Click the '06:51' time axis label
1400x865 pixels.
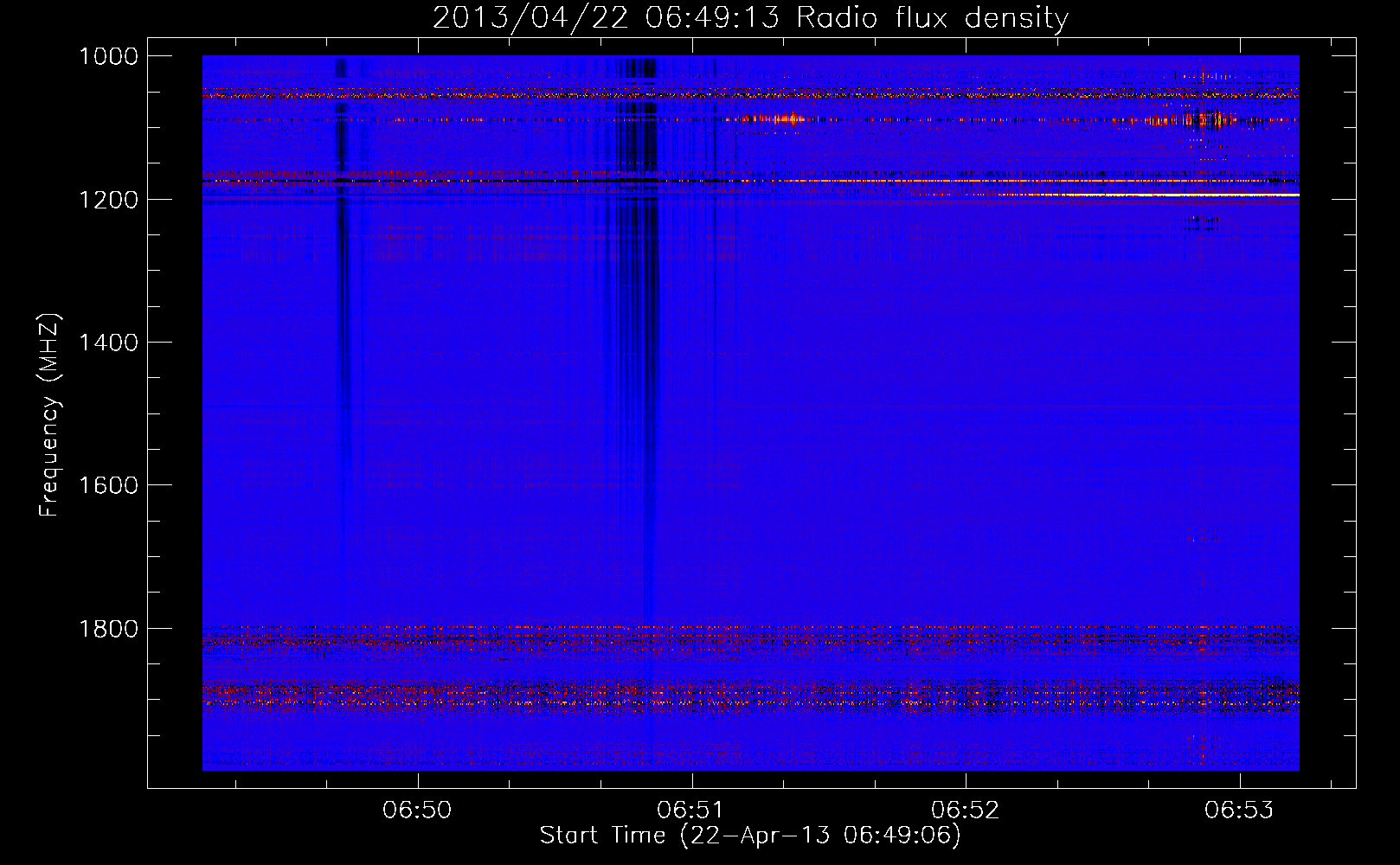pyautogui.click(x=691, y=811)
